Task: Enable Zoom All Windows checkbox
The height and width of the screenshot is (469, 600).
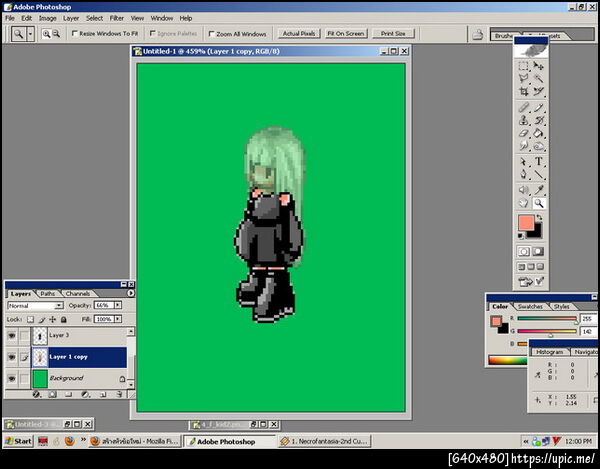Action: 211,34
